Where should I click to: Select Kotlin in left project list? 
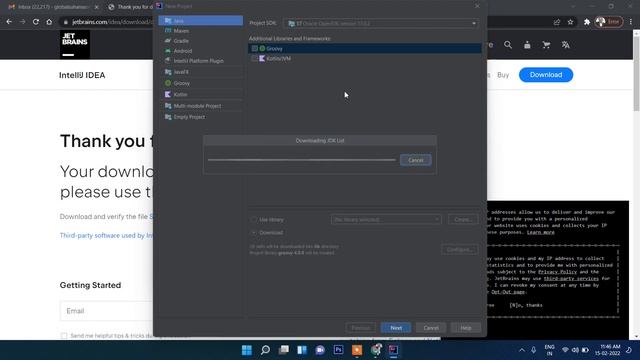pos(200,94)
